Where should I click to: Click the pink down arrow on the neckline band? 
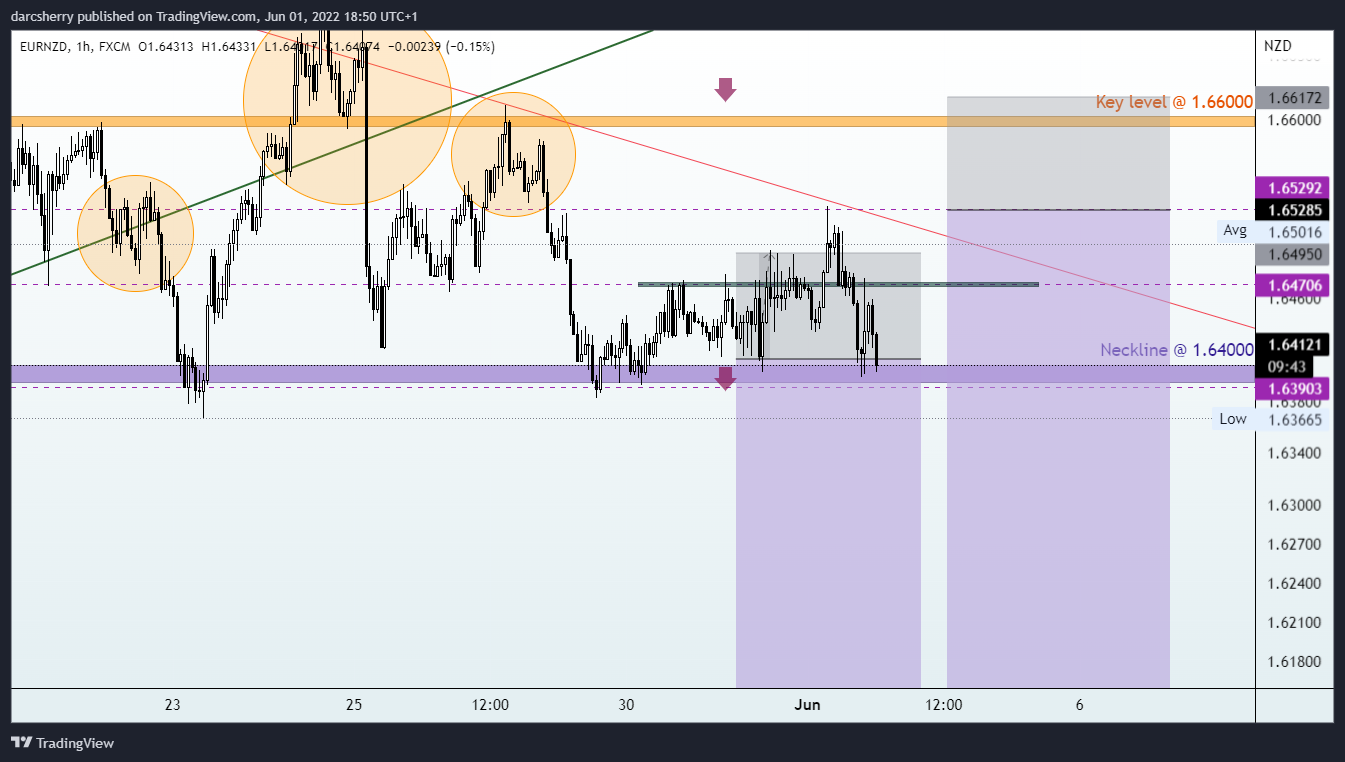click(725, 378)
